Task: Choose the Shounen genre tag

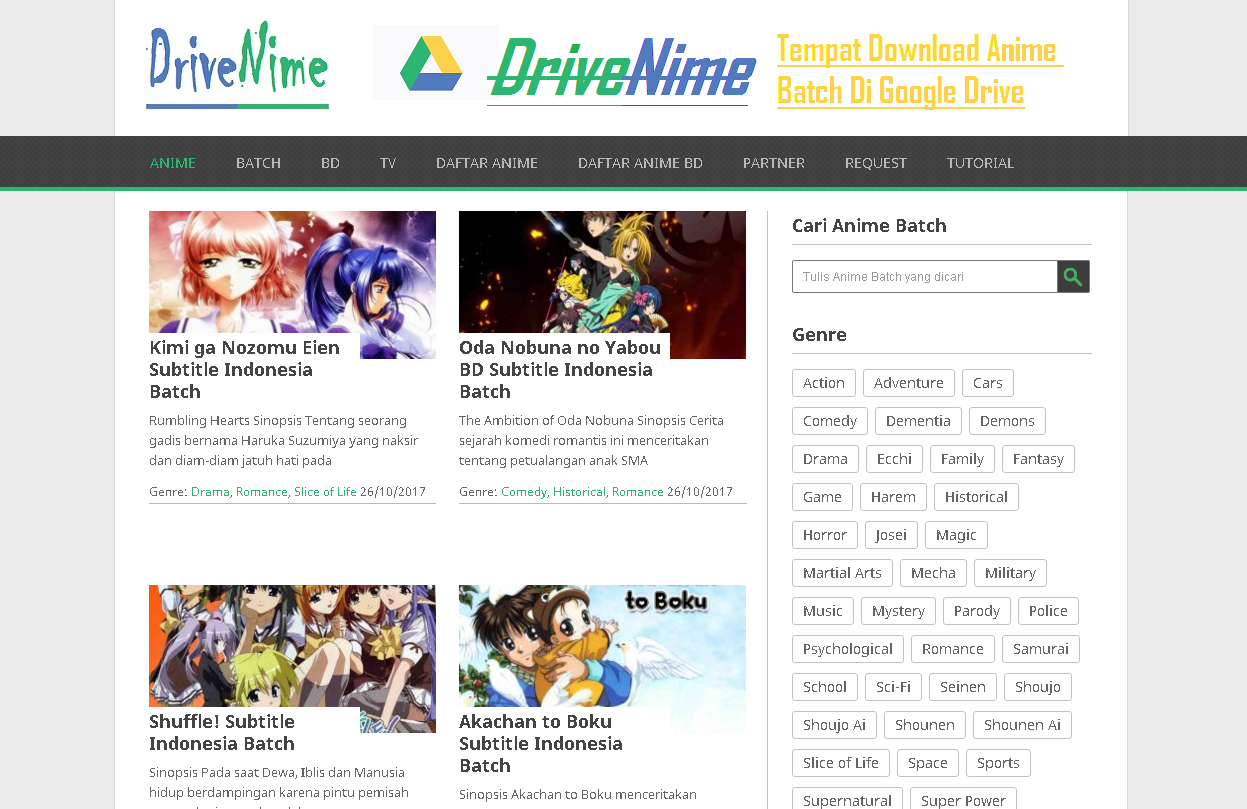Action: pyautogui.click(x=925, y=725)
